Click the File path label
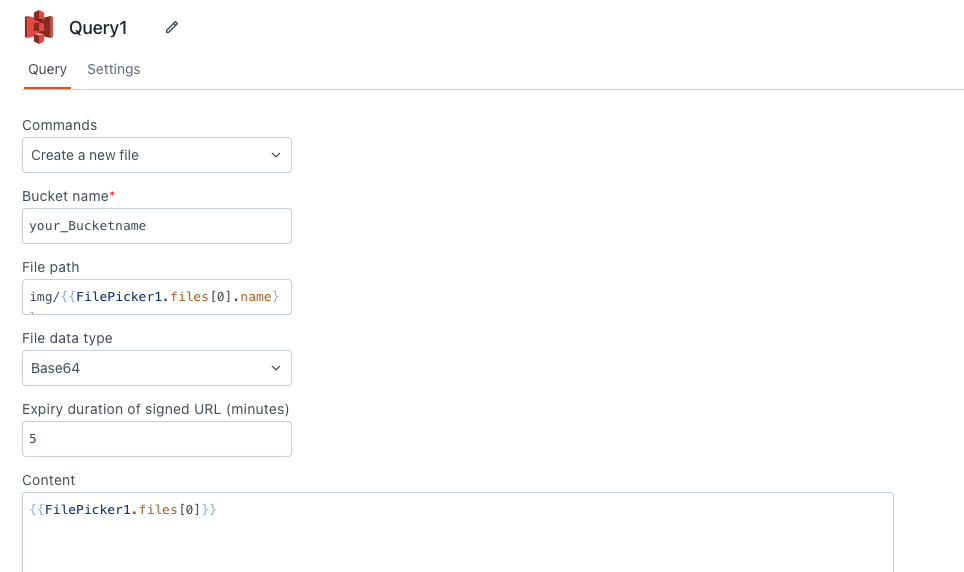Screen dimensions: 964x572 pyautogui.click(x=50, y=267)
